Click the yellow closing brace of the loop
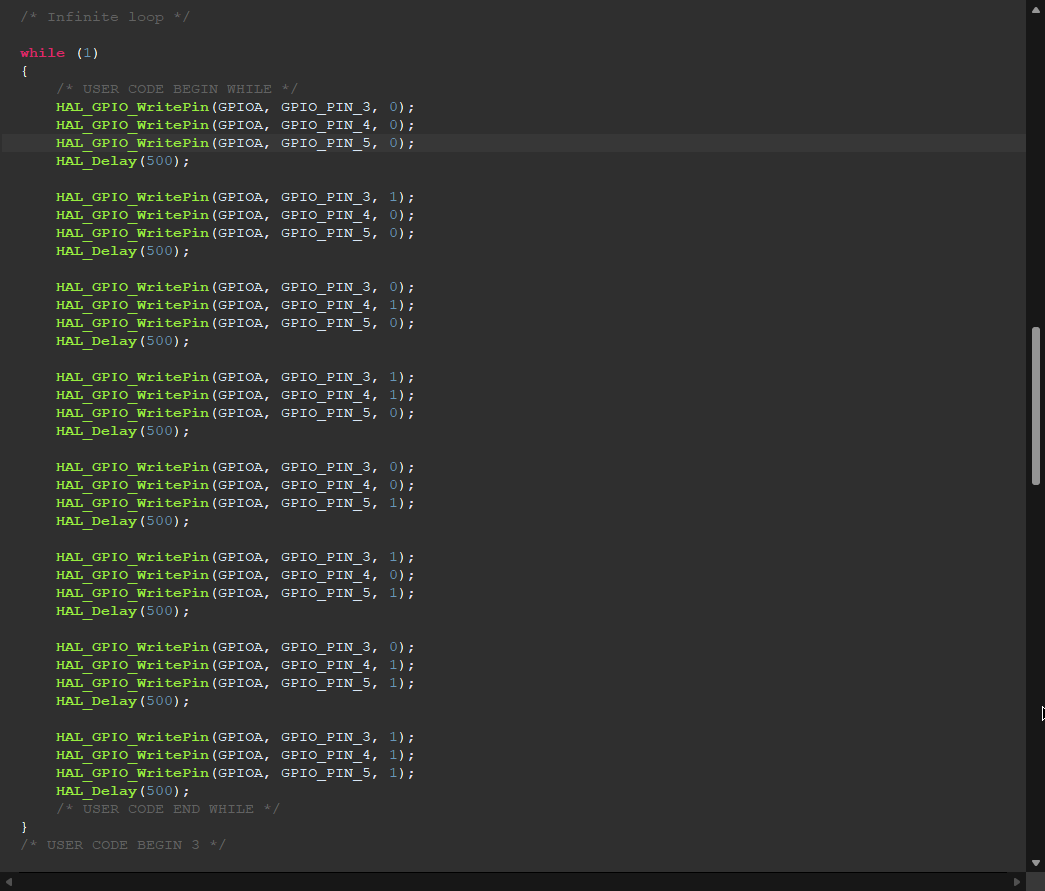 (x=24, y=827)
